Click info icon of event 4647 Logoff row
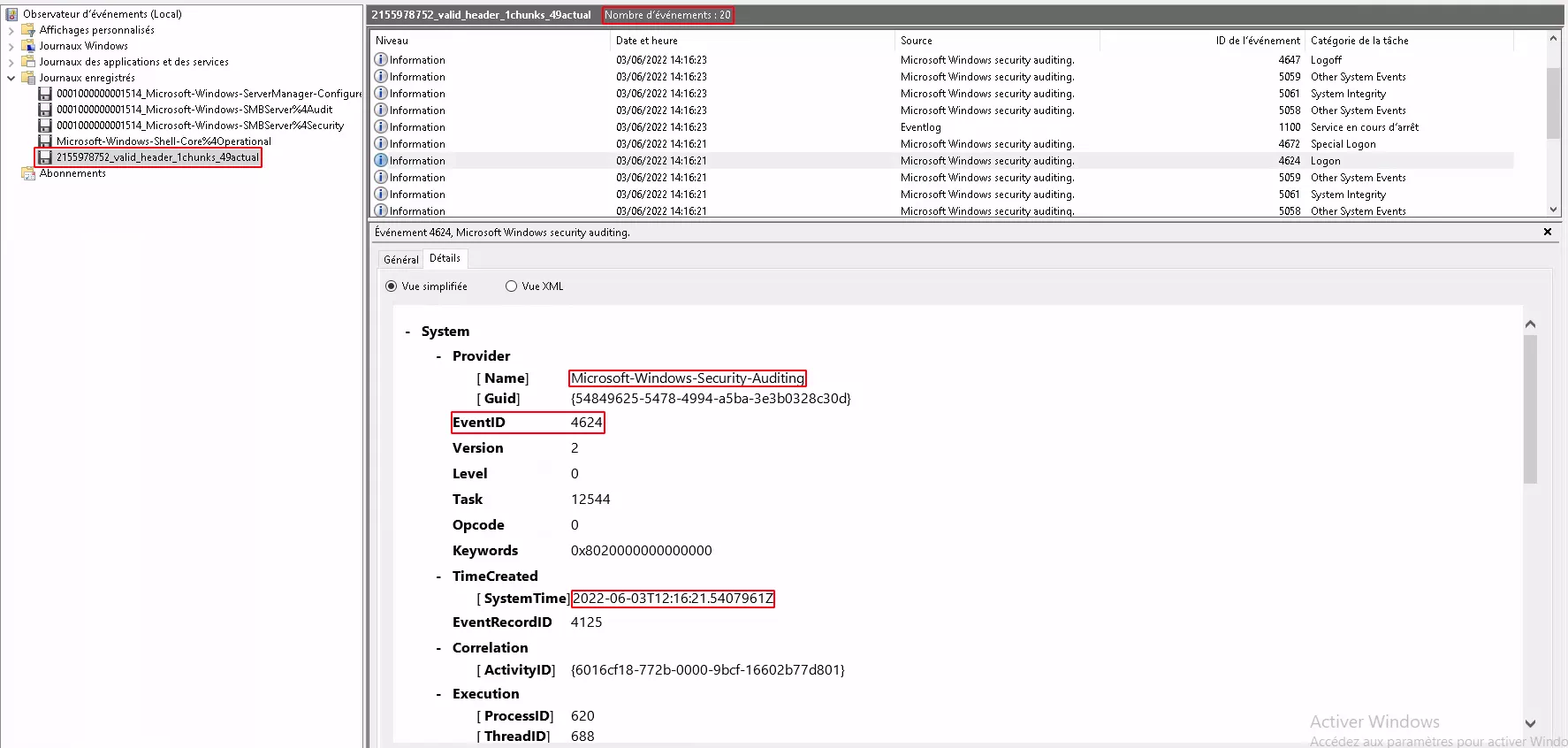This screenshot has width=1568, height=748. coord(381,60)
